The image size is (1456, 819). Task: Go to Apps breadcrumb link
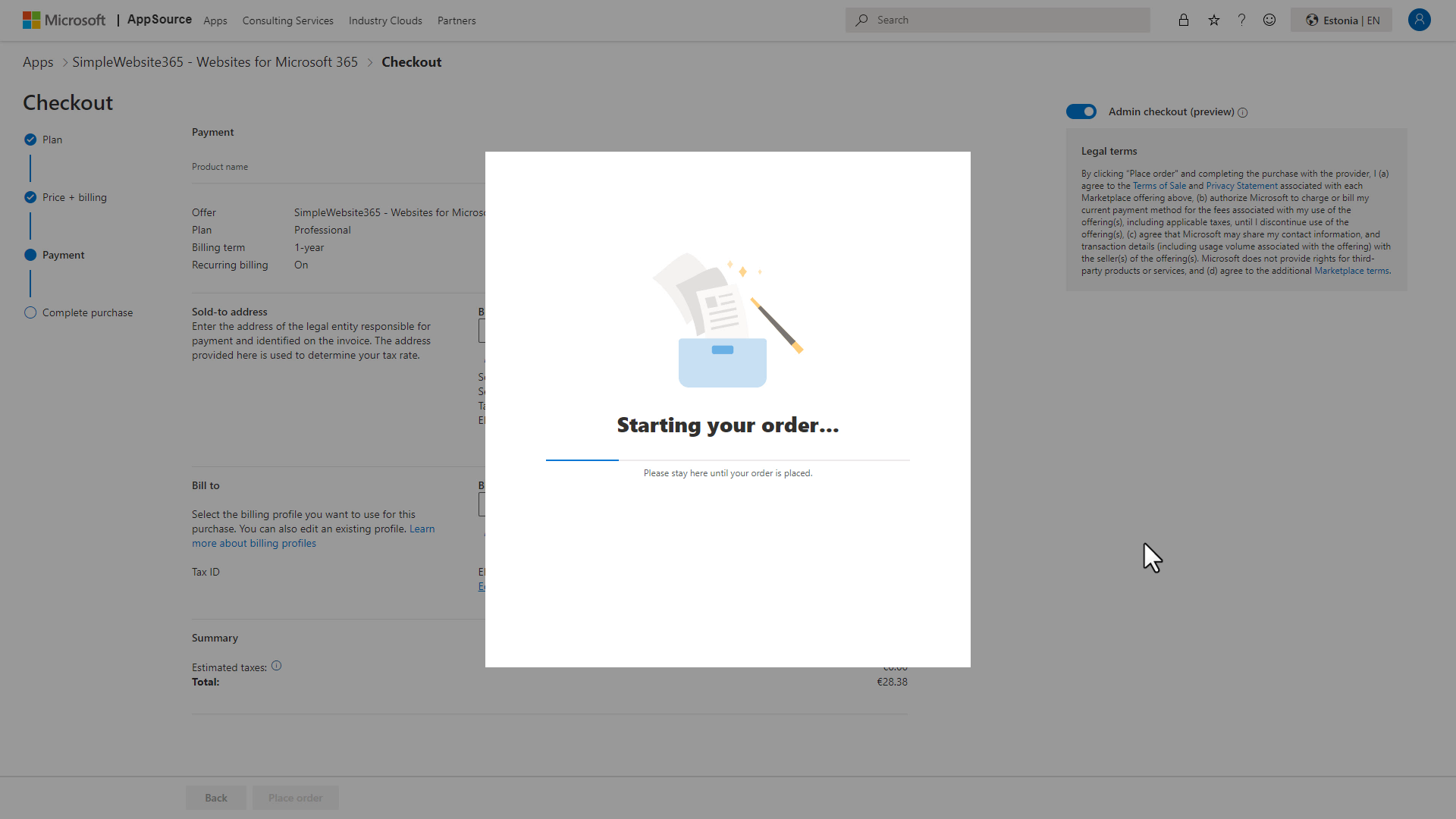point(38,62)
